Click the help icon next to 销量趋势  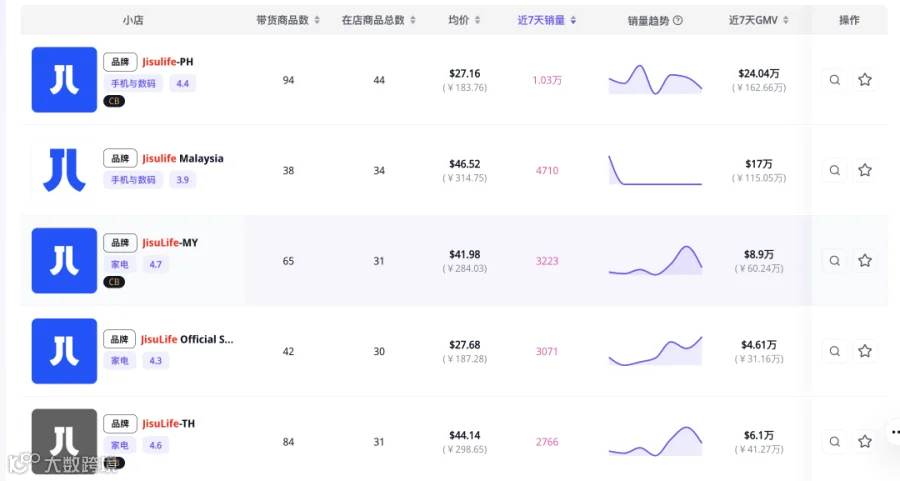click(678, 20)
